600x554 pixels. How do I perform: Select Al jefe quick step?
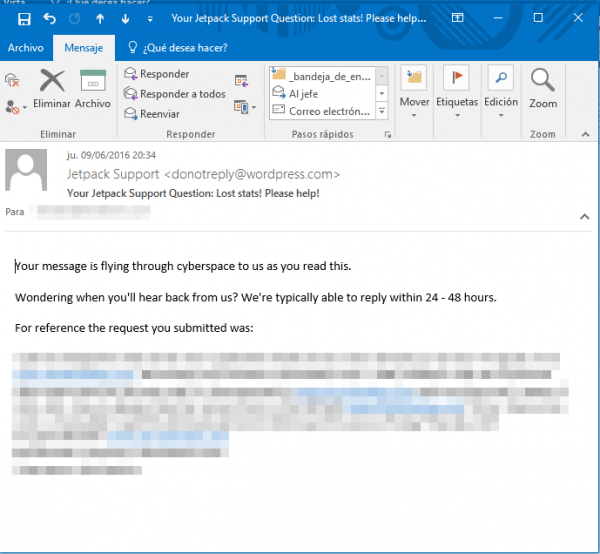click(321, 93)
